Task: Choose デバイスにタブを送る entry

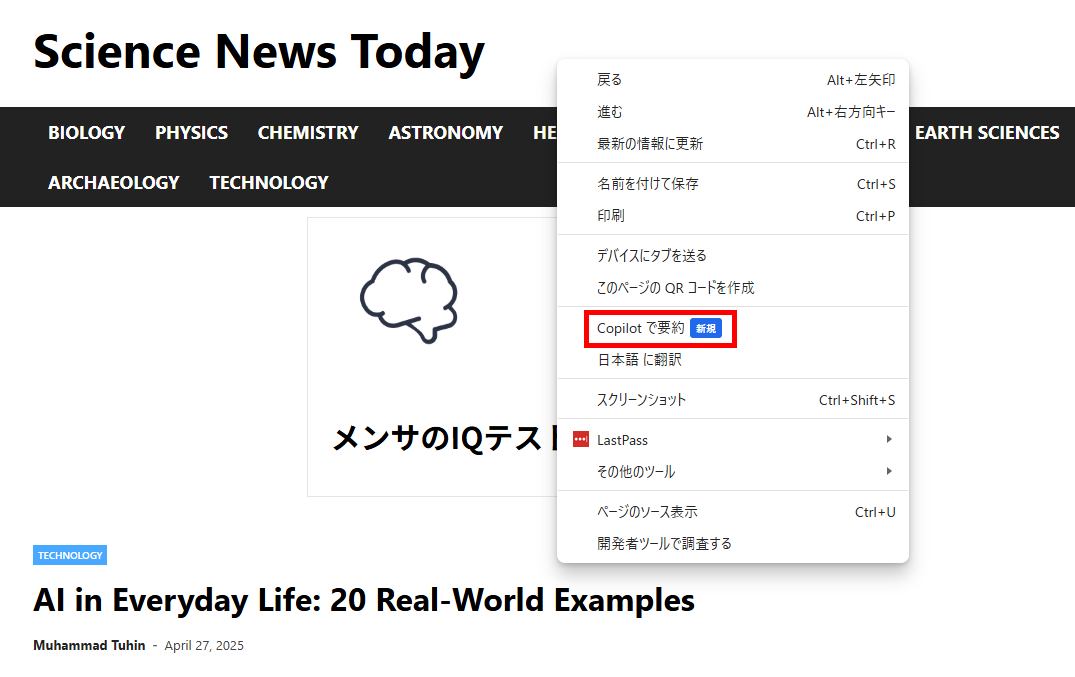Action: [x=733, y=256]
